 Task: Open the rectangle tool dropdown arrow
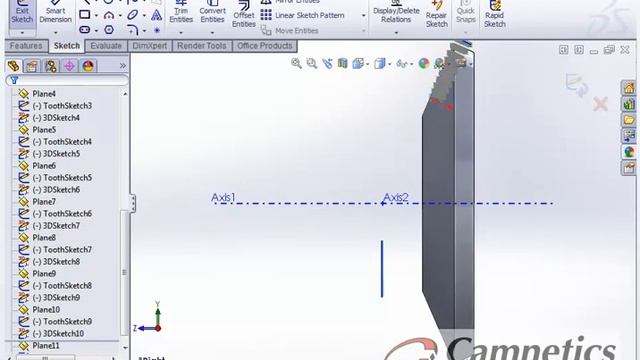[96, 16]
